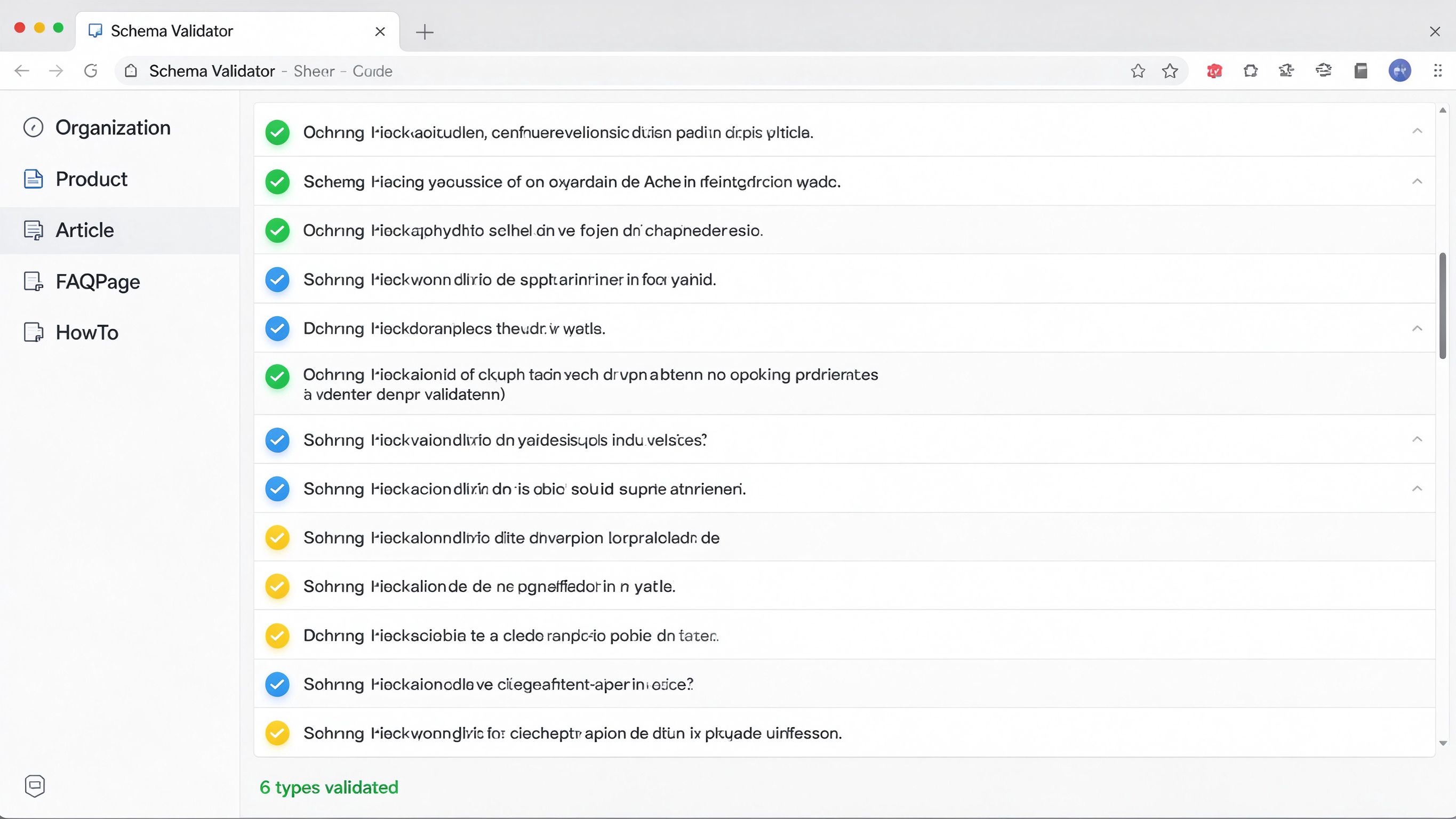Click the HowTo document icon
This screenshot has height=819, width=1456.
pos(34,332)
